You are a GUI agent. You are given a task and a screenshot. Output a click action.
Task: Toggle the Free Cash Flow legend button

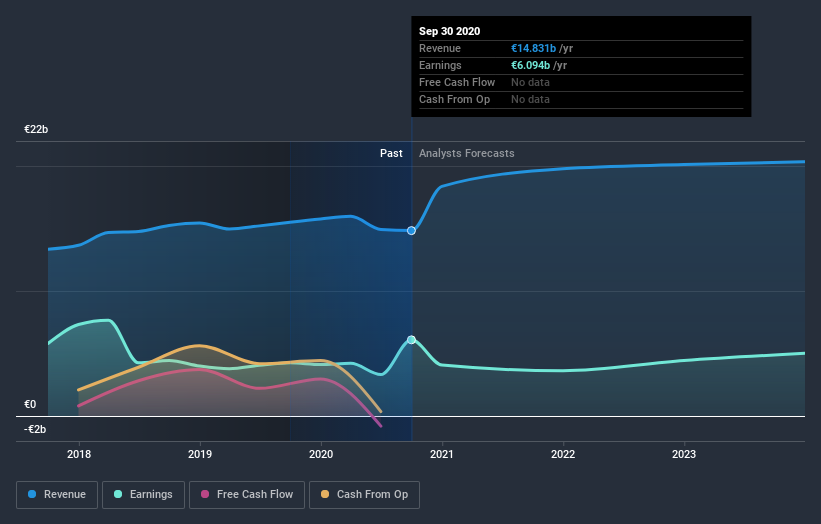tap(247, 495)
